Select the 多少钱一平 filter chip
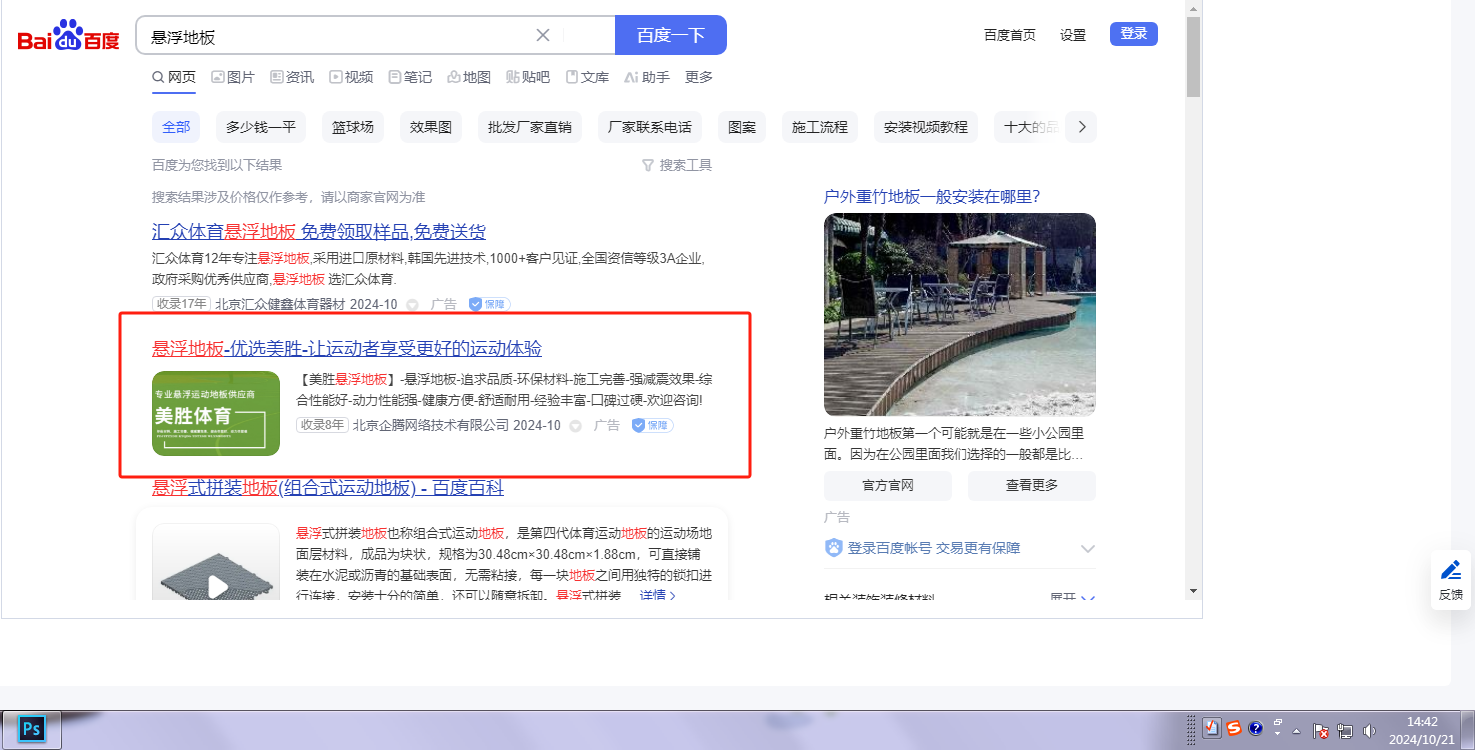 tap(261, 127)
